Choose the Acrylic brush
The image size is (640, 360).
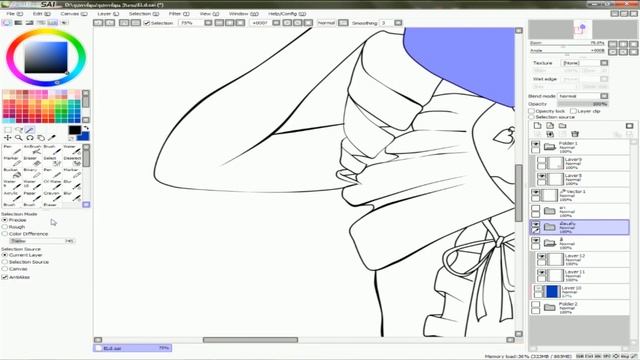12,196
